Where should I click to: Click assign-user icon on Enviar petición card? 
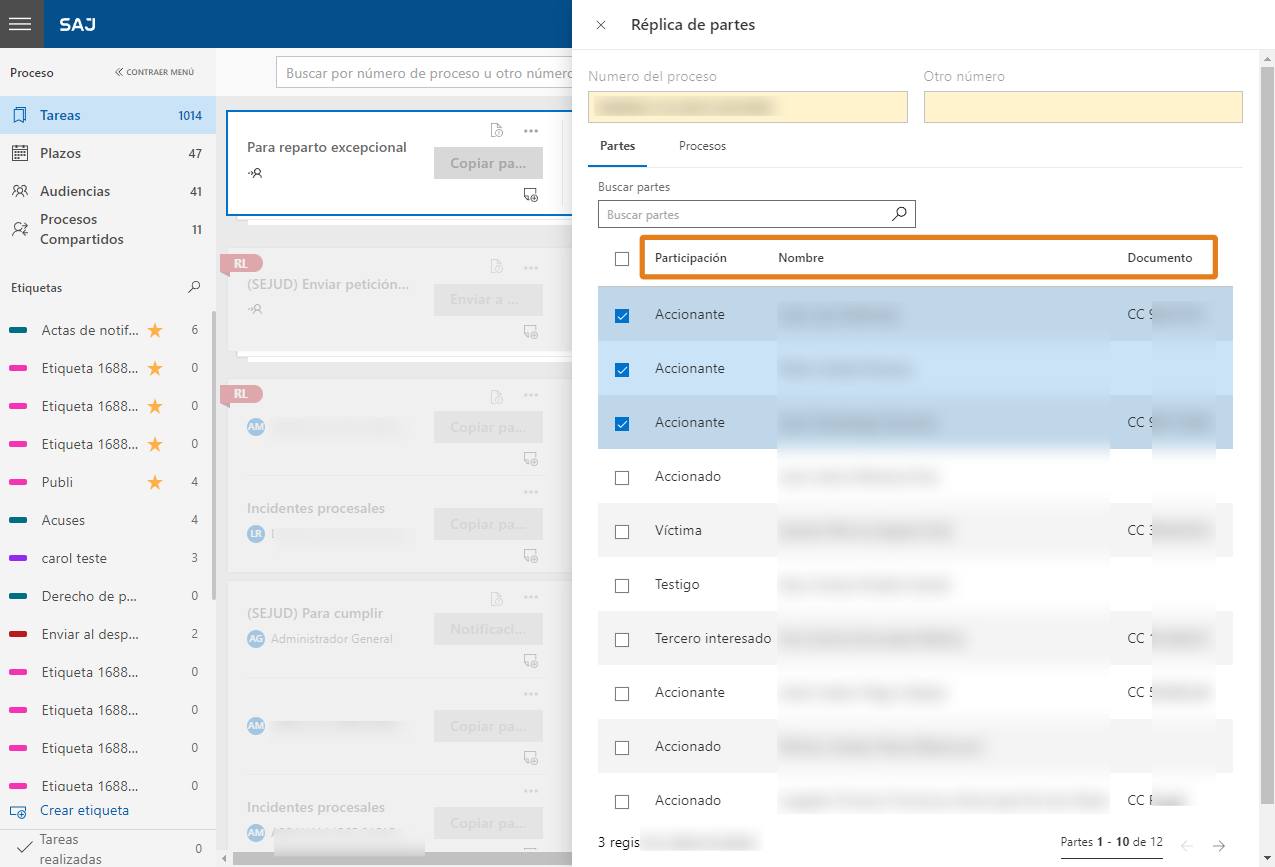(255, 309)
